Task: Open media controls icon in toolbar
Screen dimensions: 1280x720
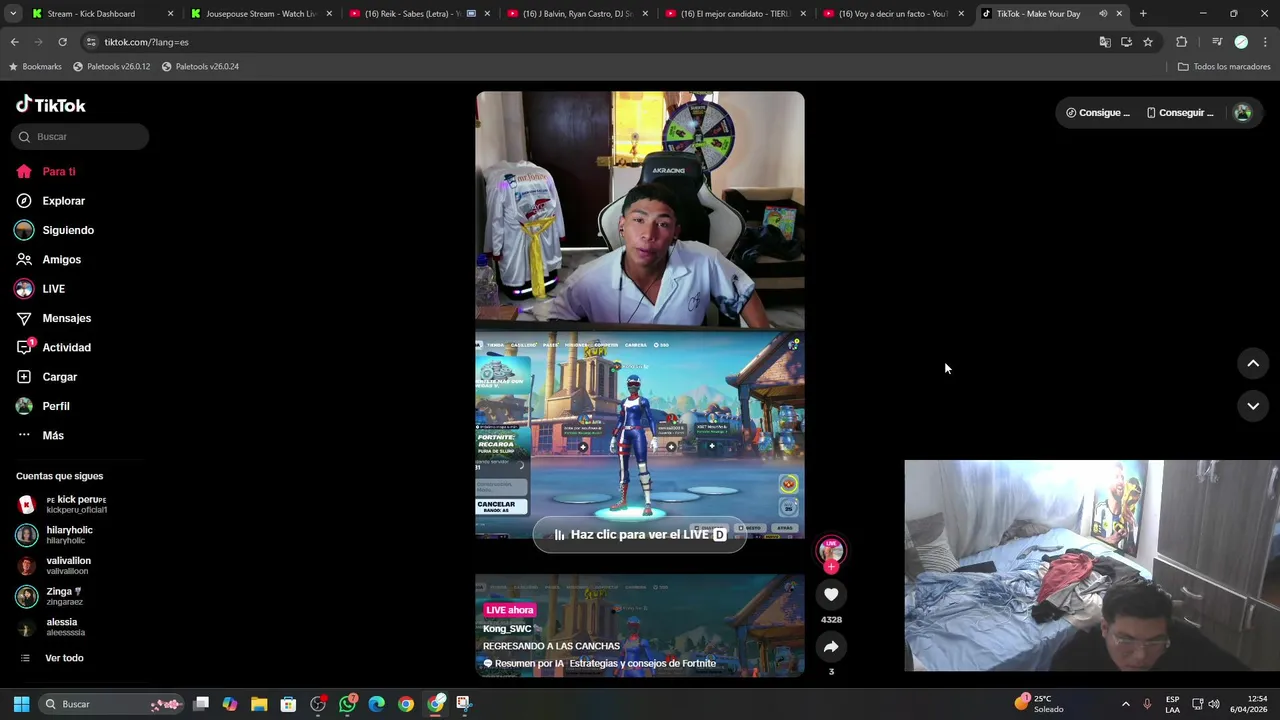Action: pos(1217,42)
